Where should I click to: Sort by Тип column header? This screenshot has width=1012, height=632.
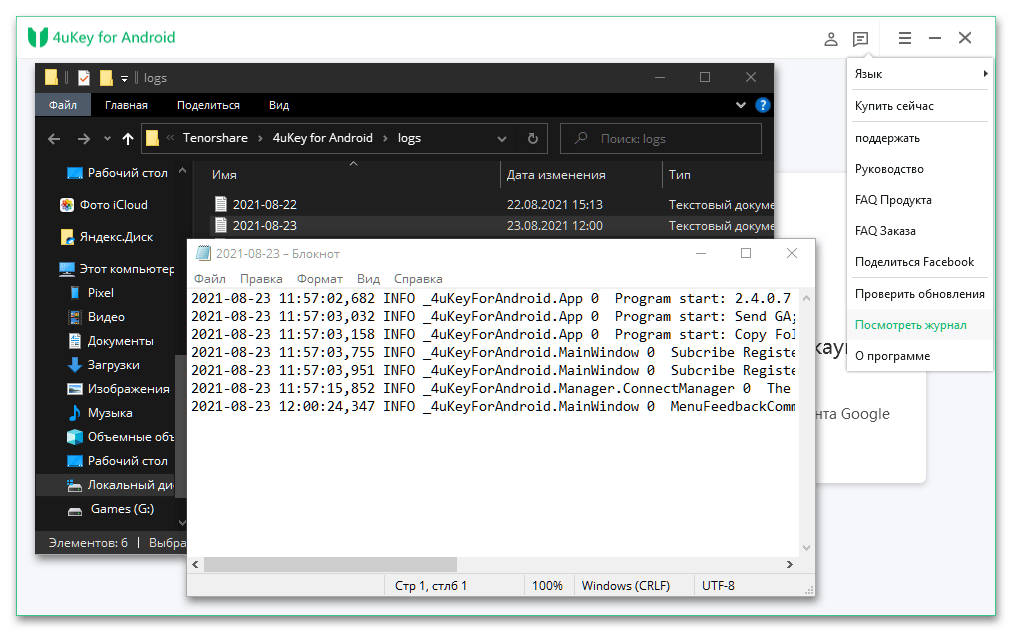point(680,175)
